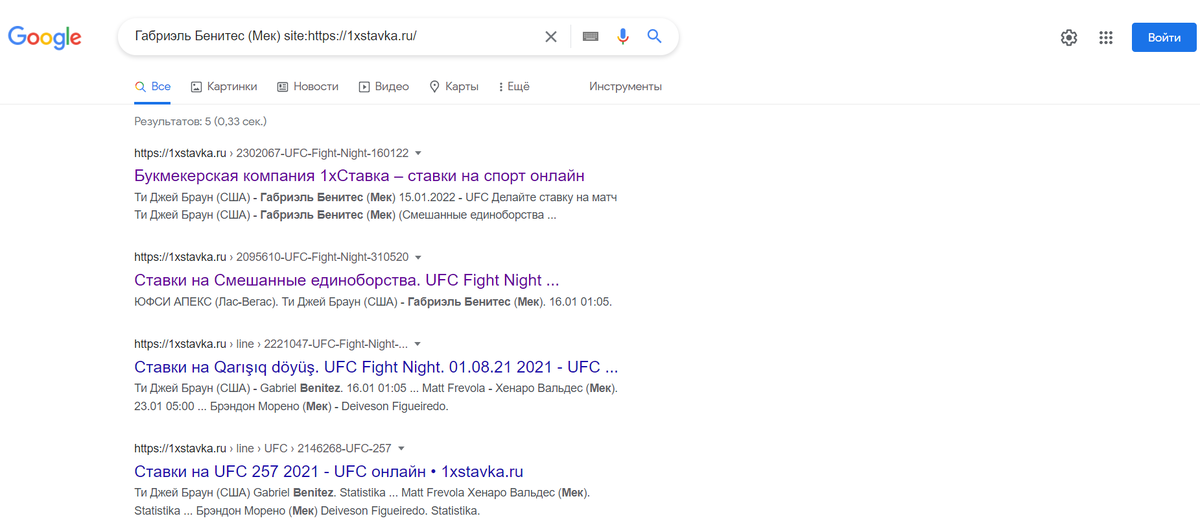Open the on-screen keyboard input tool
Screen dimensions: 1200x527
[x=590, y=37]
